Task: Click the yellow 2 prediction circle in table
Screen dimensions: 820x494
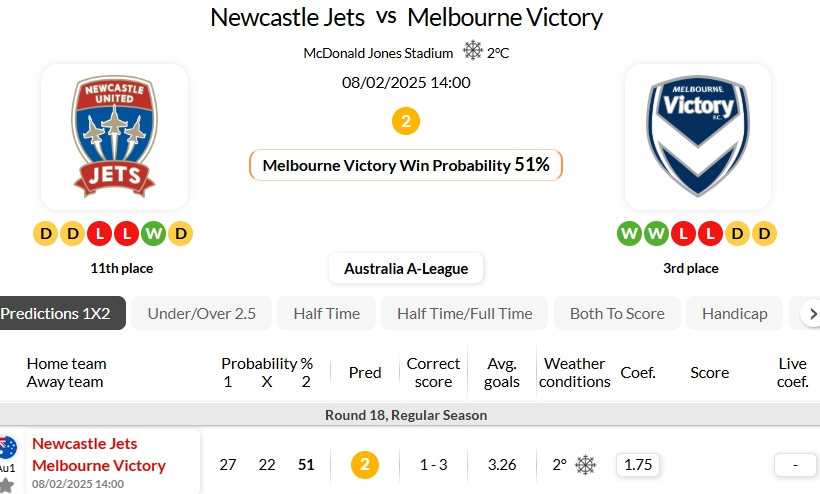Action: click(365, 465)
